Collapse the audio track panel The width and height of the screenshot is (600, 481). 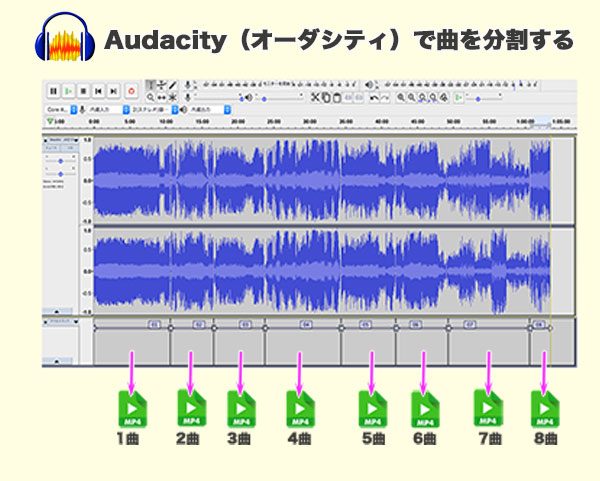point(57,311)
